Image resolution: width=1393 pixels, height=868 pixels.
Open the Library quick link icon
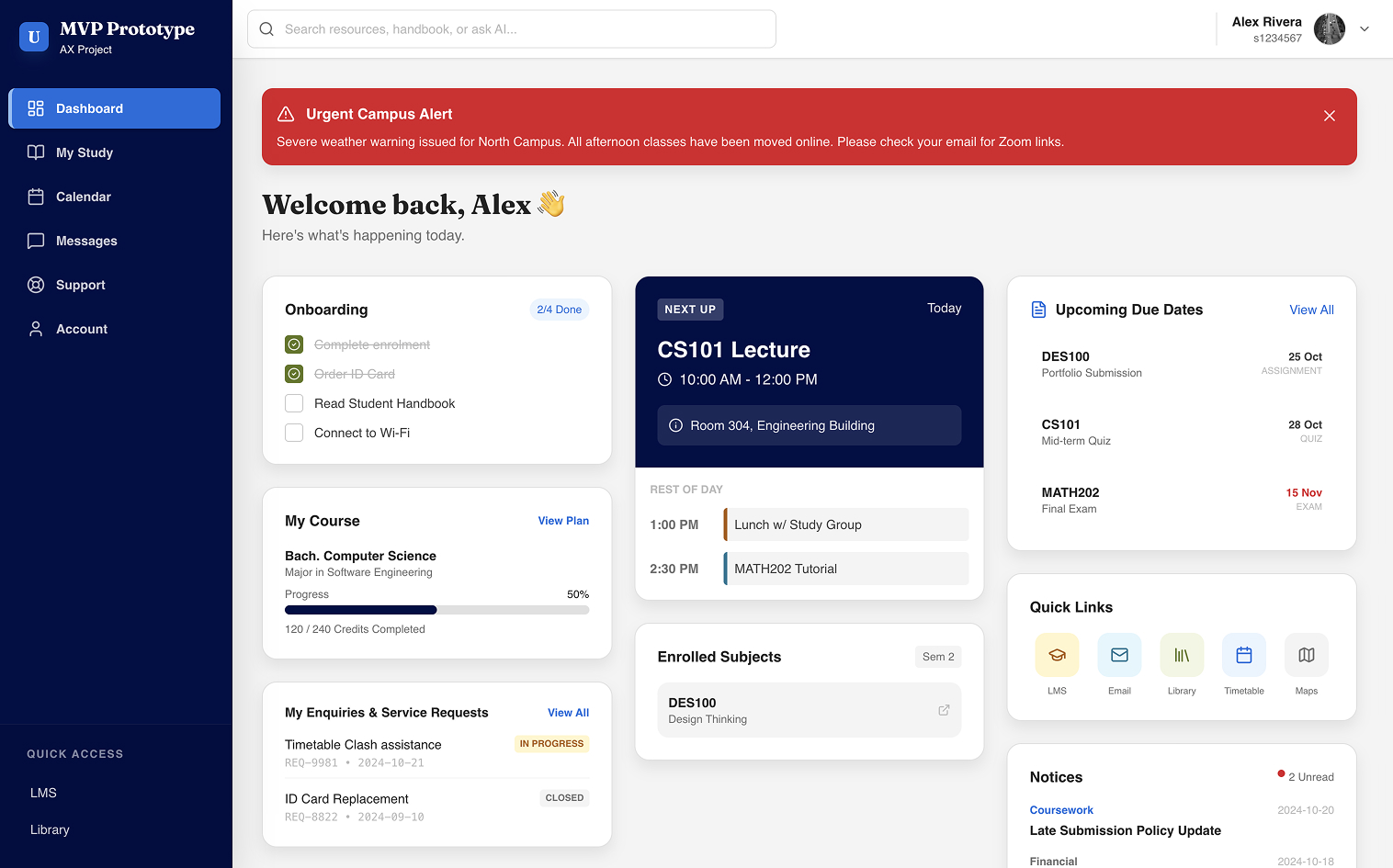point(1182,655)
